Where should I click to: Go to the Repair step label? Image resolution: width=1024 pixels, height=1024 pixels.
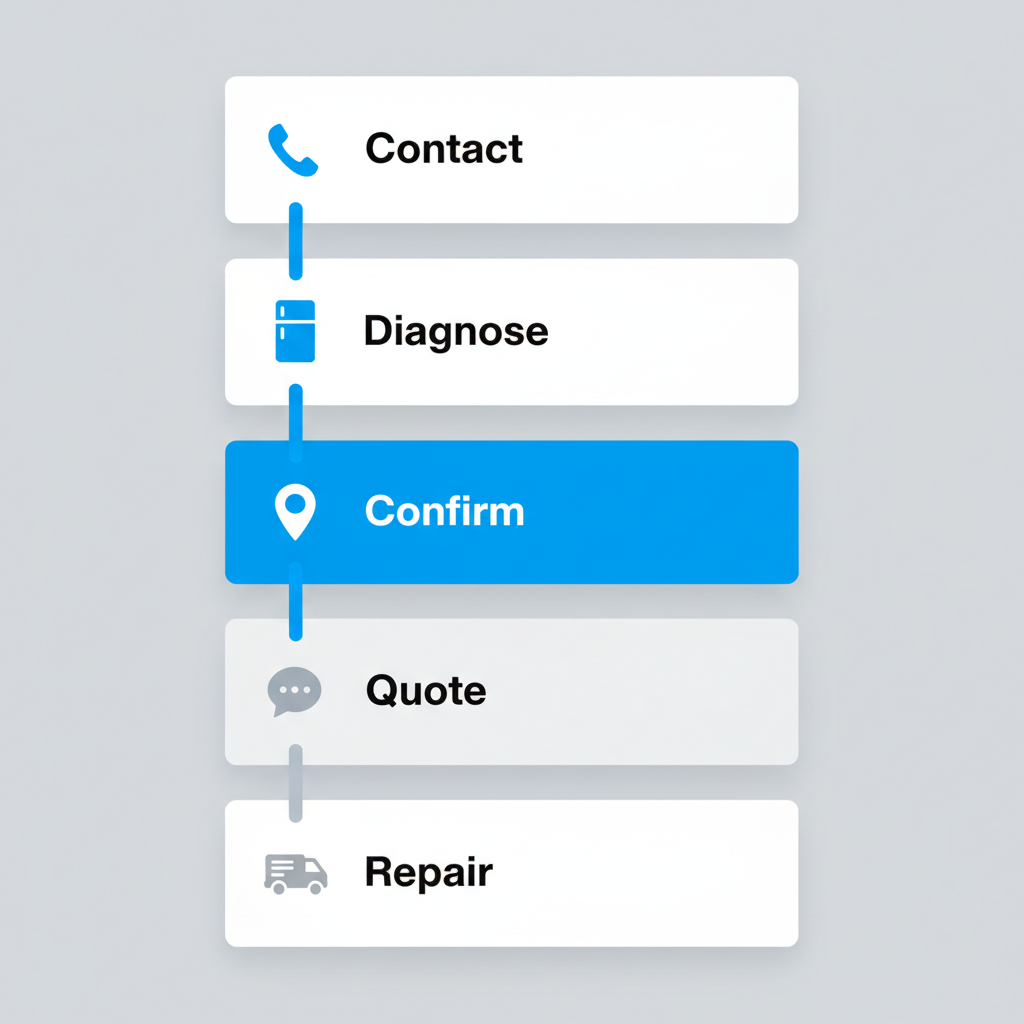coord(428,872)
